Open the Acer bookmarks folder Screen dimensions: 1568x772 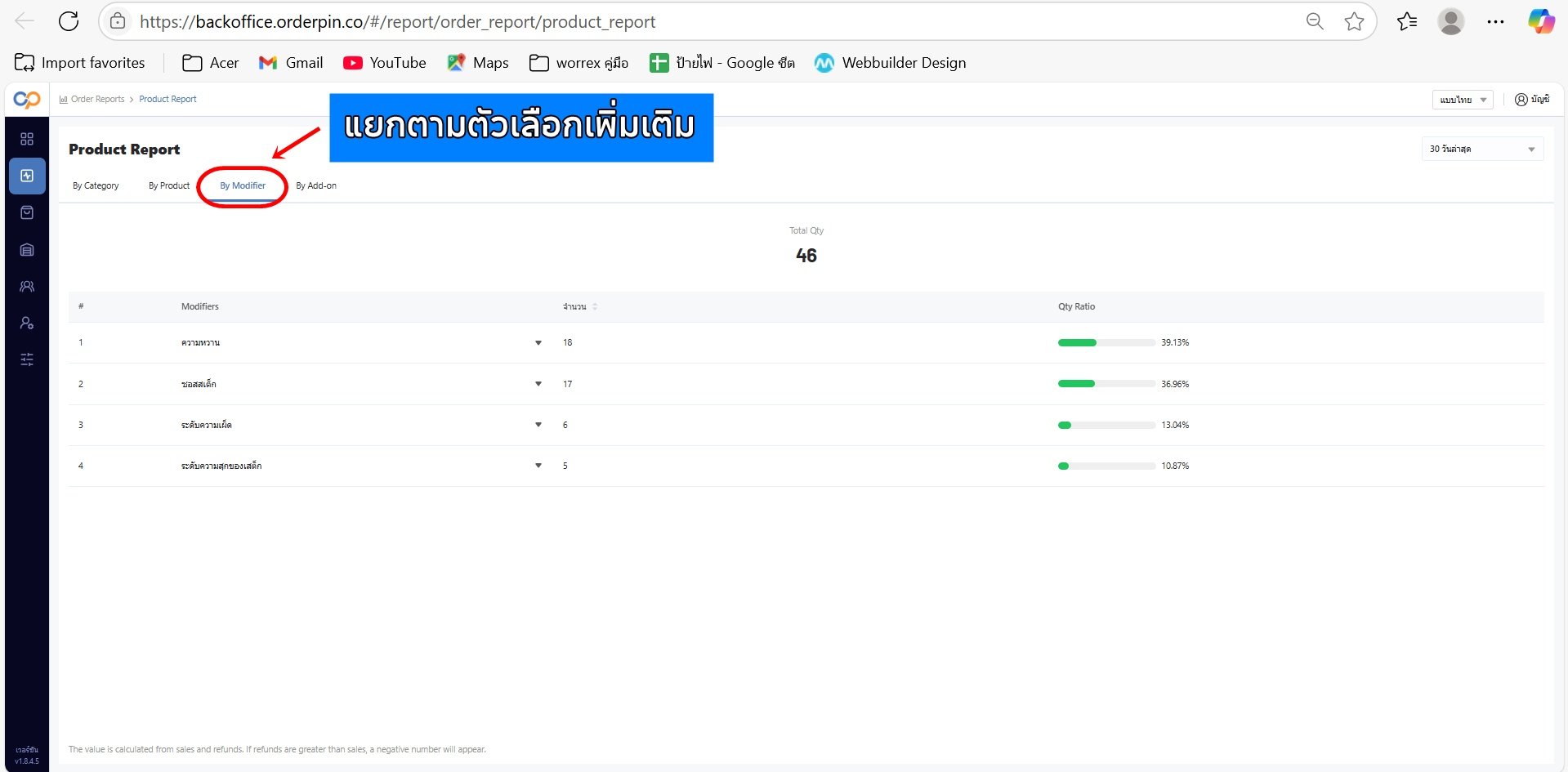click(x=211, y=63)
